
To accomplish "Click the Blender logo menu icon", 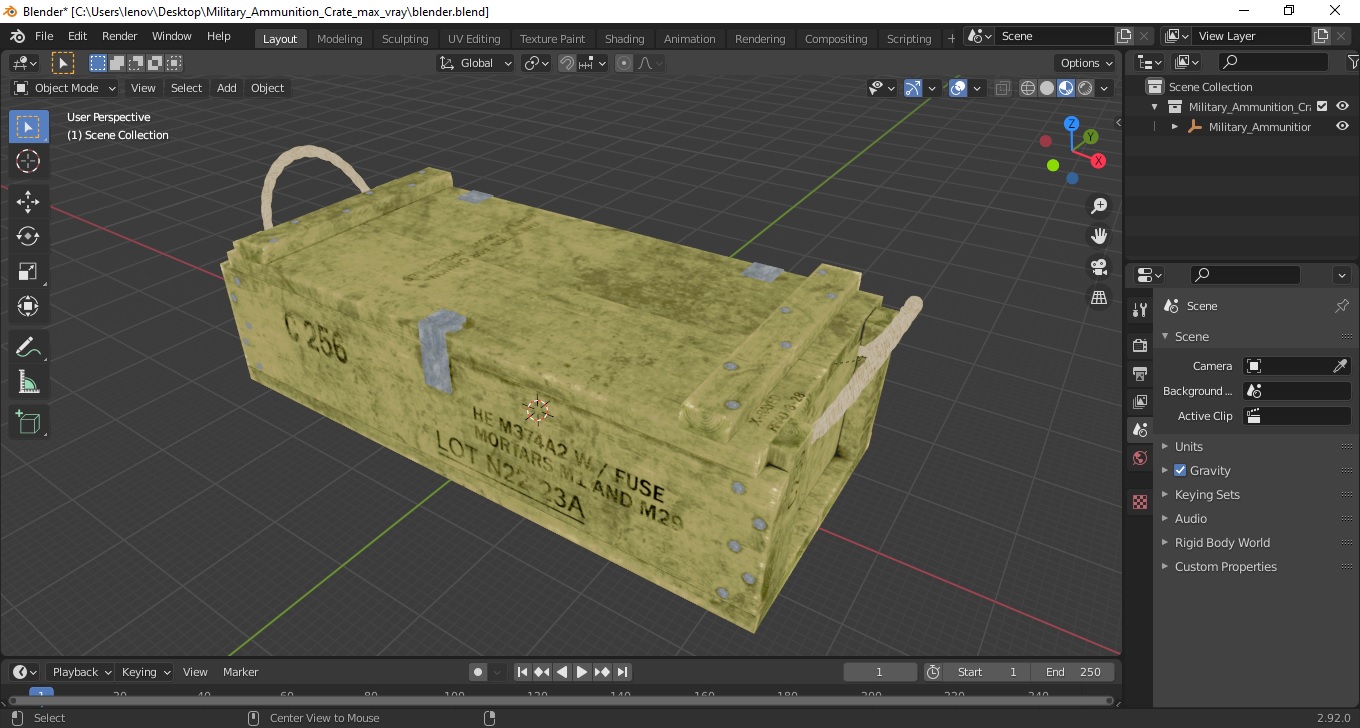I will [17, 36].
